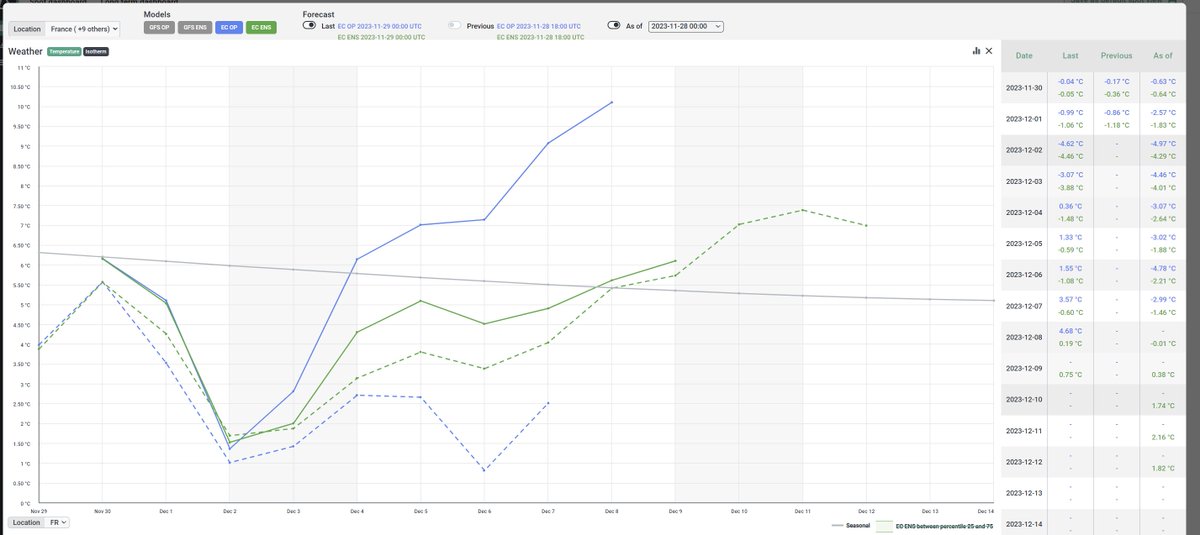Viewport: 1200px width, 535px height.
Task: Click the Last column header in the table
Action: [1070, 56]
